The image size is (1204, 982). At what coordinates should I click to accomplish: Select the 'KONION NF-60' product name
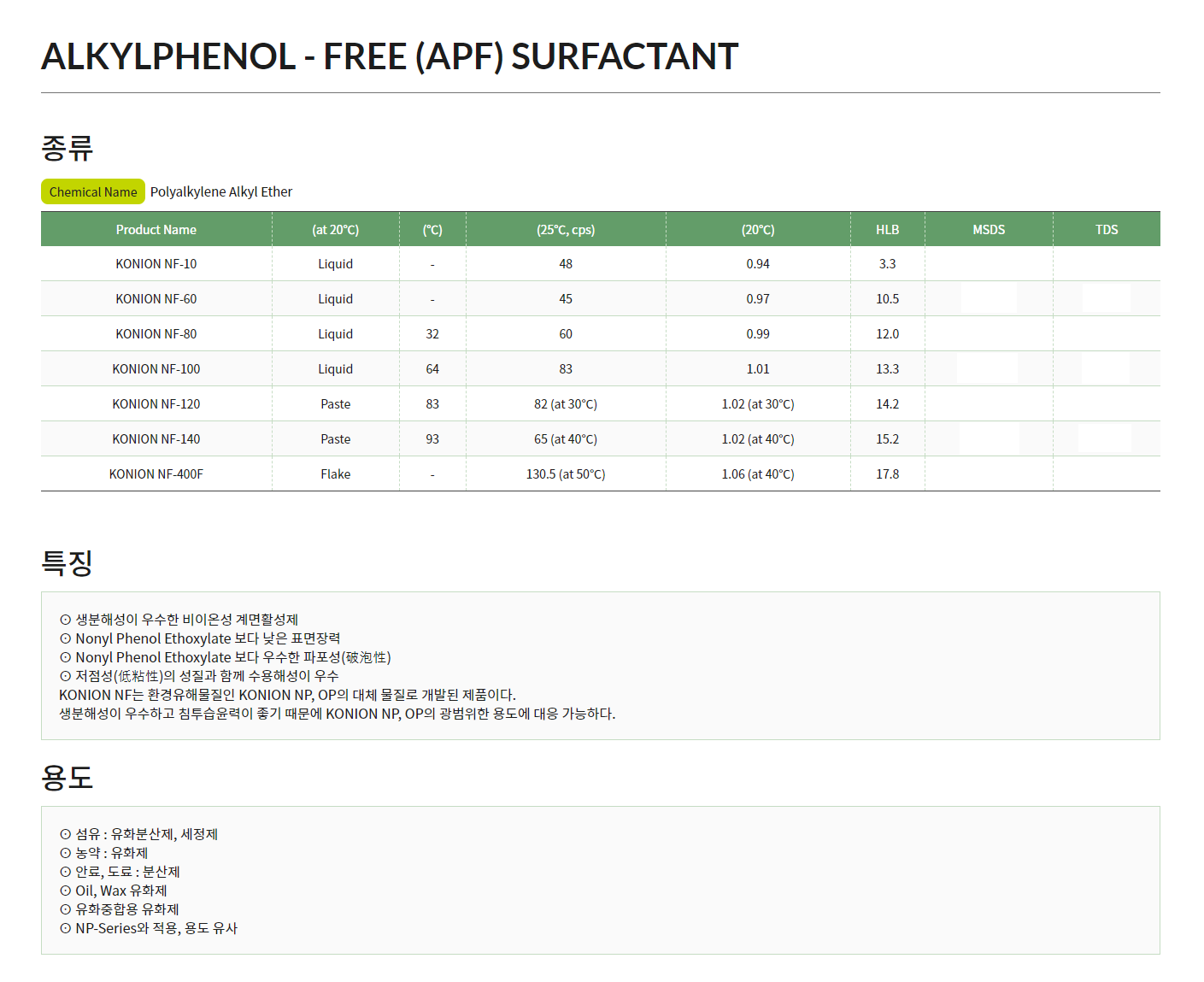[156, 299]
